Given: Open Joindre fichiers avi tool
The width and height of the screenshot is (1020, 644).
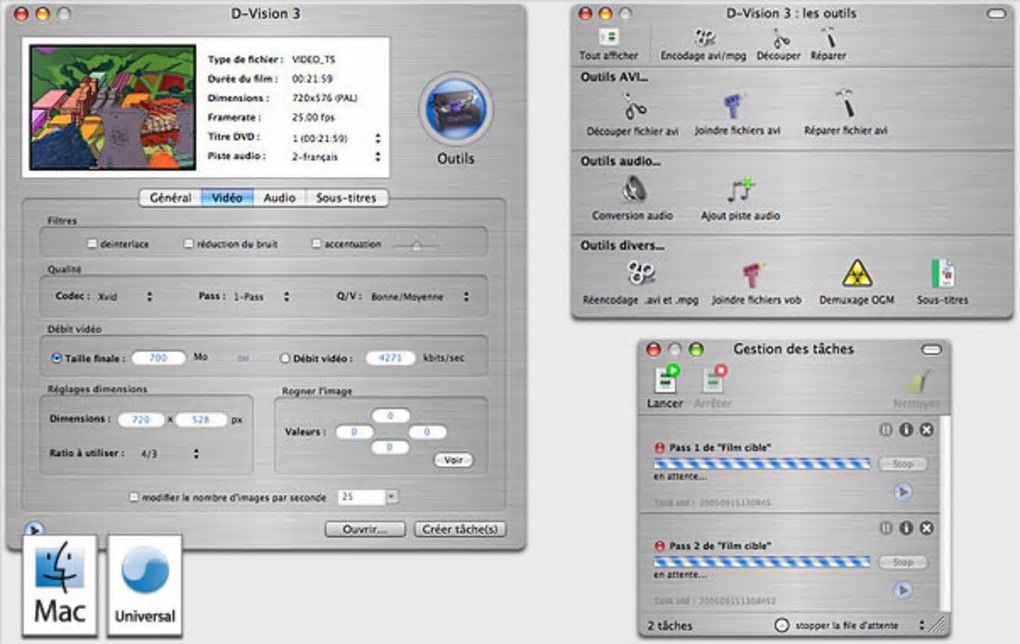Looking at the screenshot, I should pos(737,114).
